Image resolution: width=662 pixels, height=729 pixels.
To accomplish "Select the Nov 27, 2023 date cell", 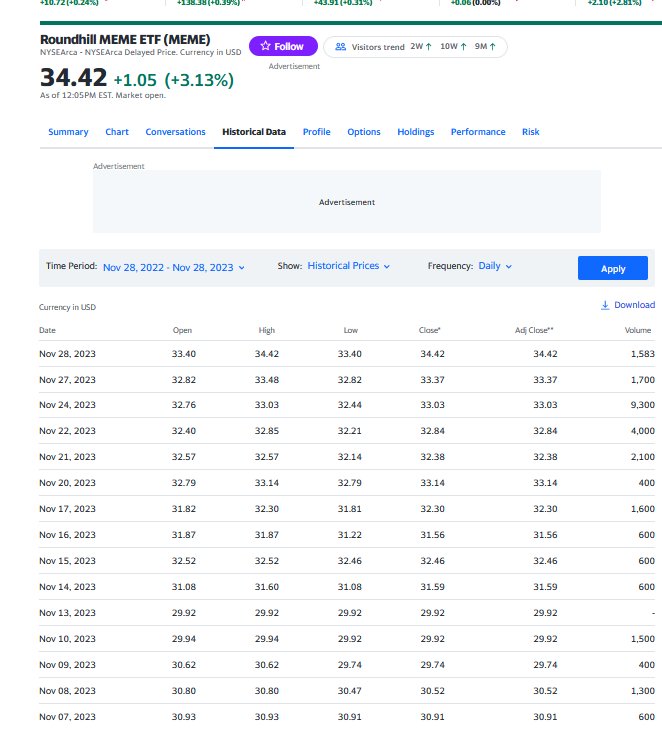I will point(67,380).
